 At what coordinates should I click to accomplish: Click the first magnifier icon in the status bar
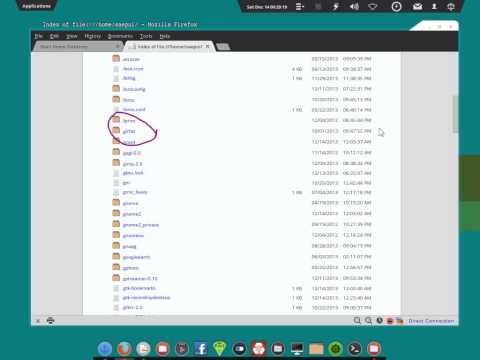[357, 320]
